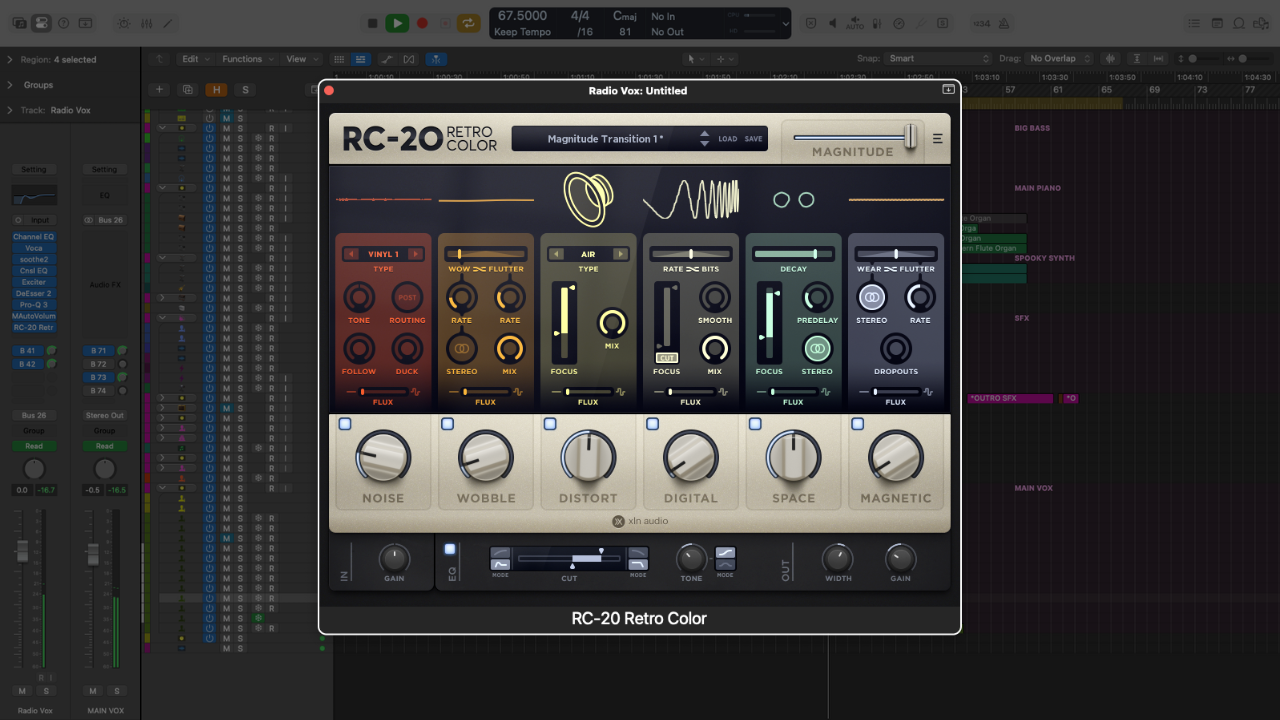Image resolution: width=1280 pixels, height=720 pixels.
Task: Adjust the RATE/BITS balance slider in Digital
Action: (x=691, y=254)
